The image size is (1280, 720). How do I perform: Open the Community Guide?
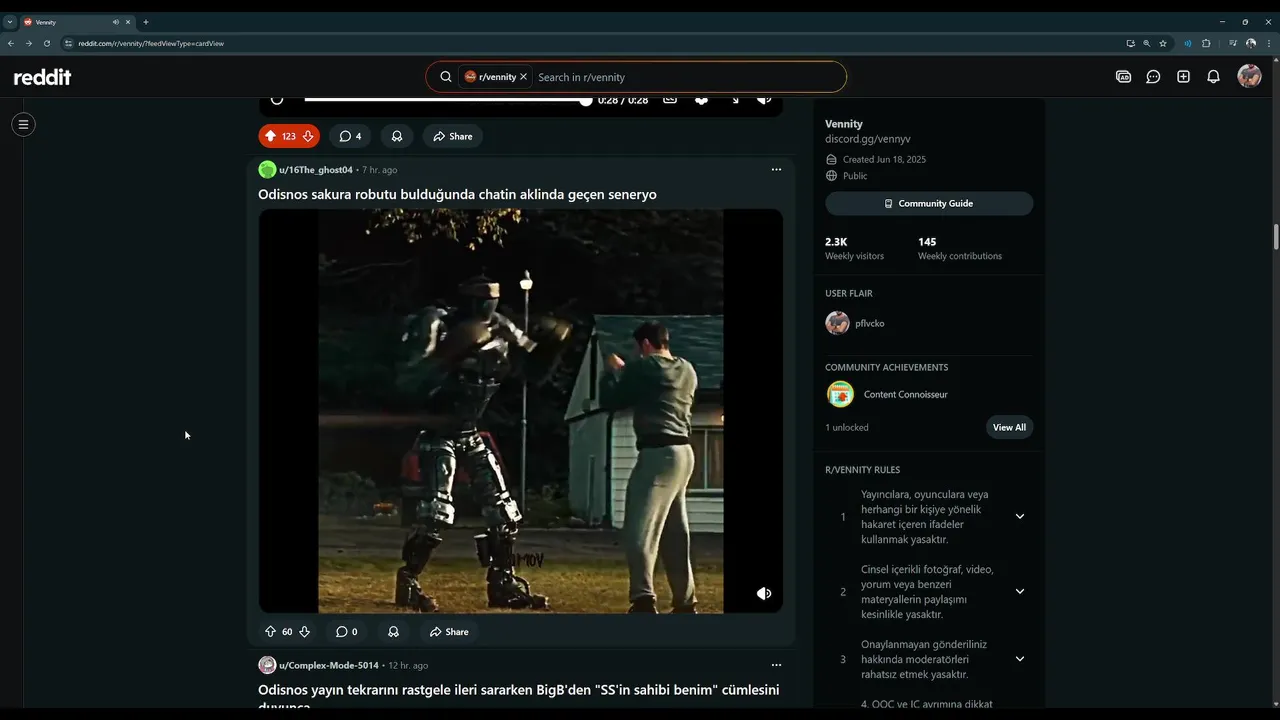tap(929, 203)
